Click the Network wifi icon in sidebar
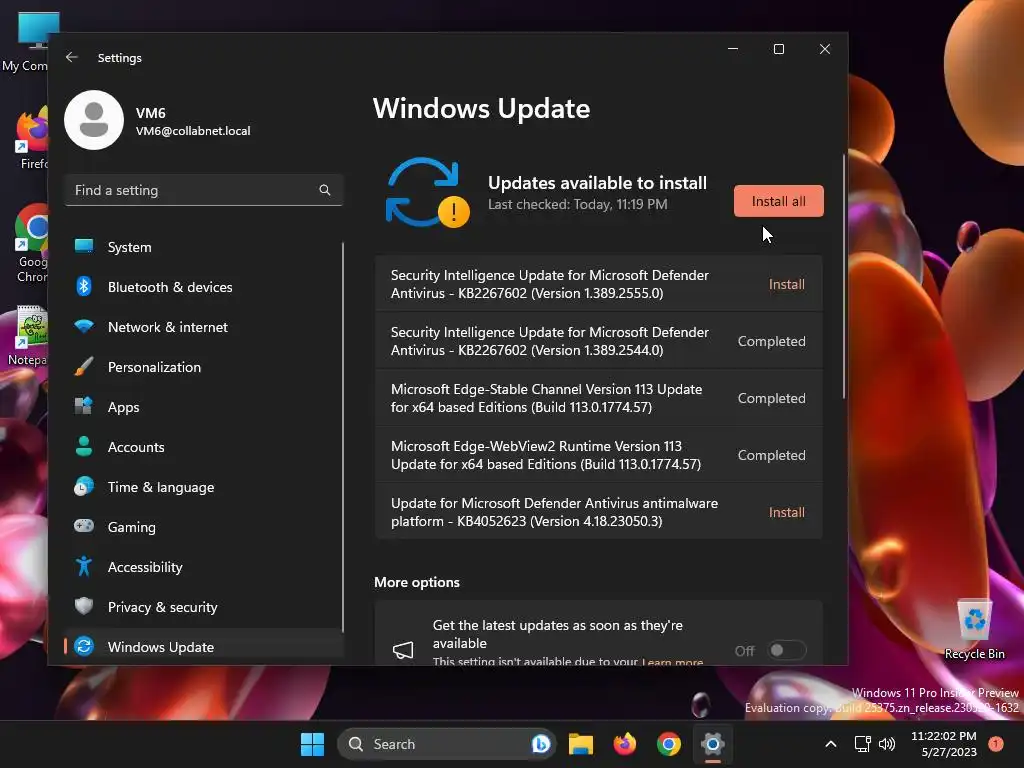This screenshot has height=768, width=1024. [x=84, y=326]
